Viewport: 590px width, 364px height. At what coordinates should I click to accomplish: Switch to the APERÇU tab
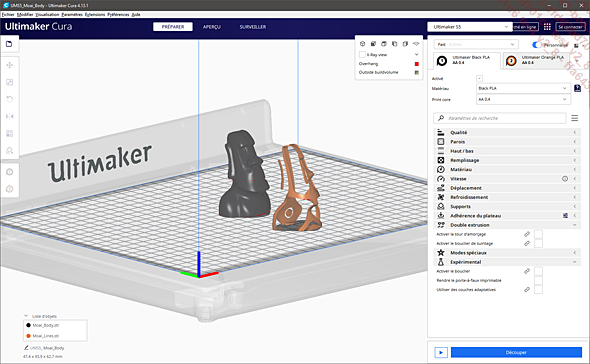212,27
